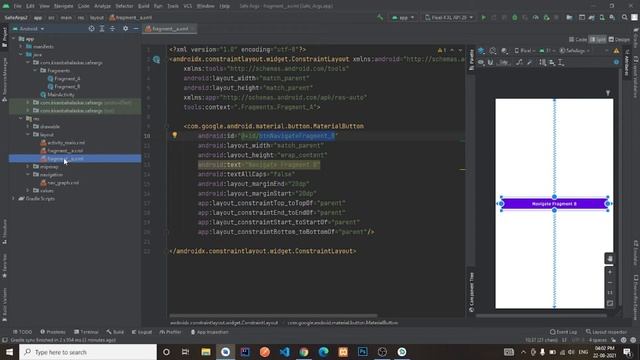Click the guidelines icon in the design toolbar
This screenshot has width=640, height=360.
(x=561, y=62)
